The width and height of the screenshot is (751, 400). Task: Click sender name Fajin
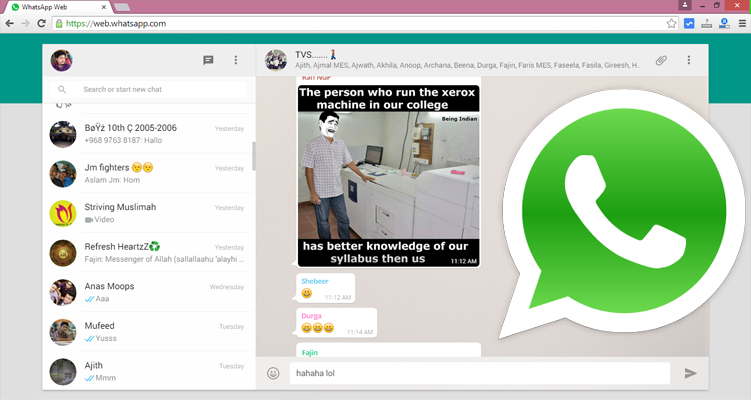coord(309,352)
